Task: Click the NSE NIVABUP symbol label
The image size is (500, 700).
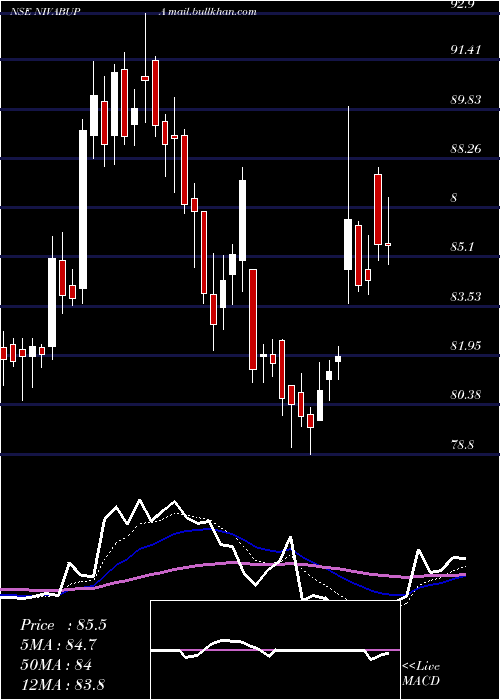Action: [46, 12]
